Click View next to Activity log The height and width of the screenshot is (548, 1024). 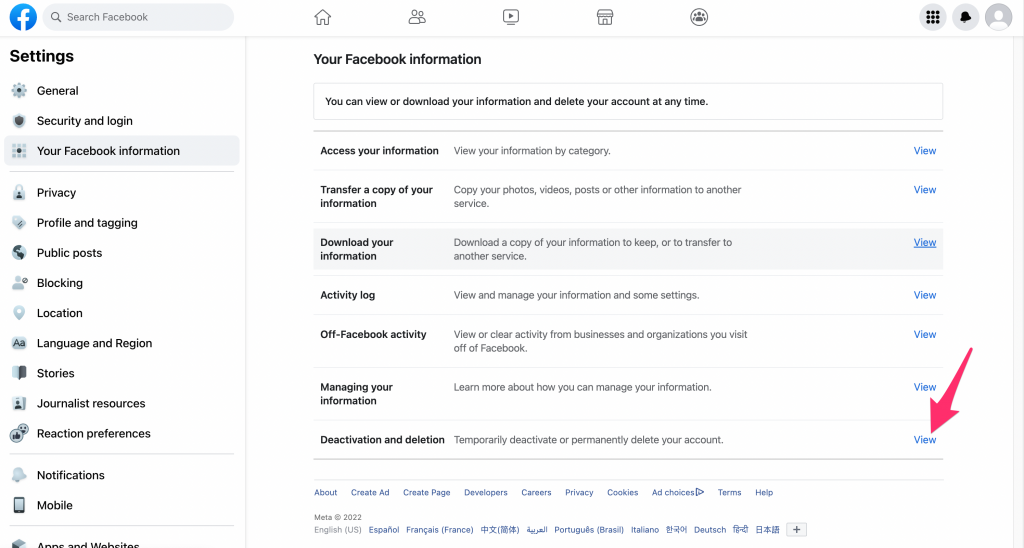924,295
